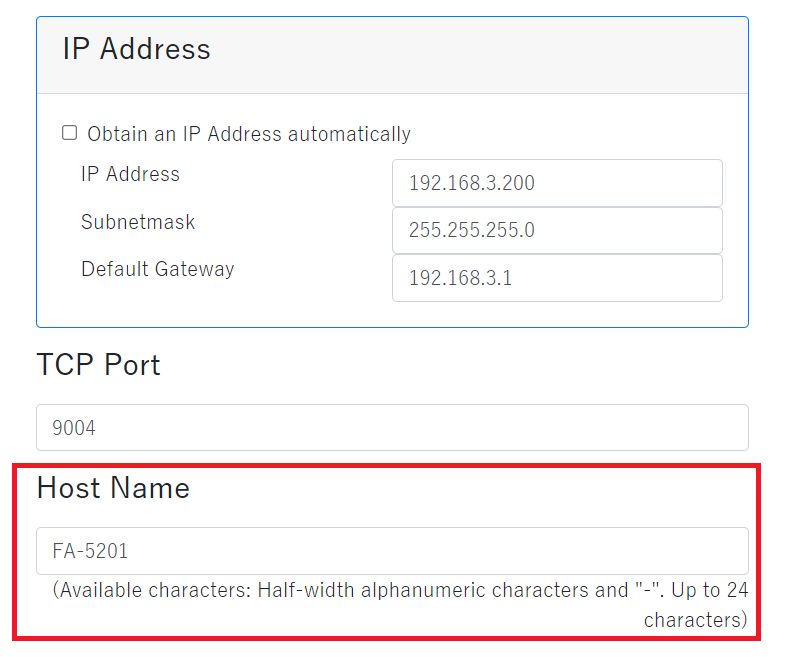Click the Default Gateway field label

tap(157, 269)
